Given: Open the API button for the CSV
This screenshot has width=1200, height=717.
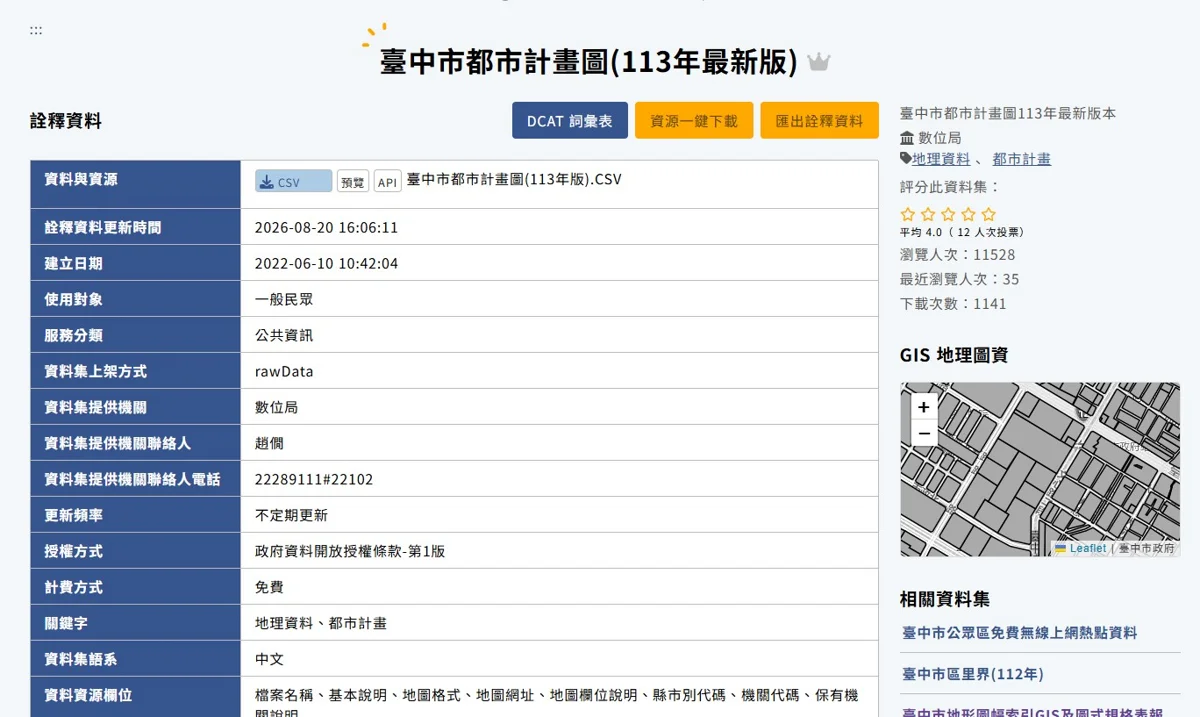Looking at the screenshot, I should (388, 182).
